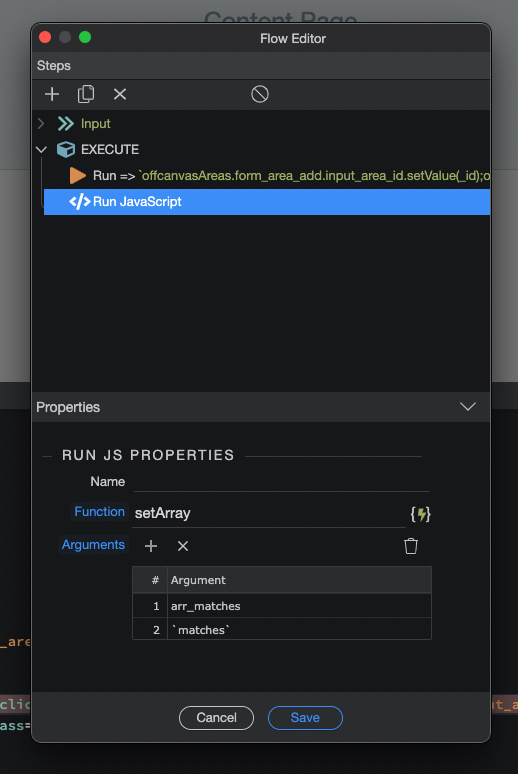Remove the argument with the small X icon
The image size is (518, 774).
click(183, 546)
